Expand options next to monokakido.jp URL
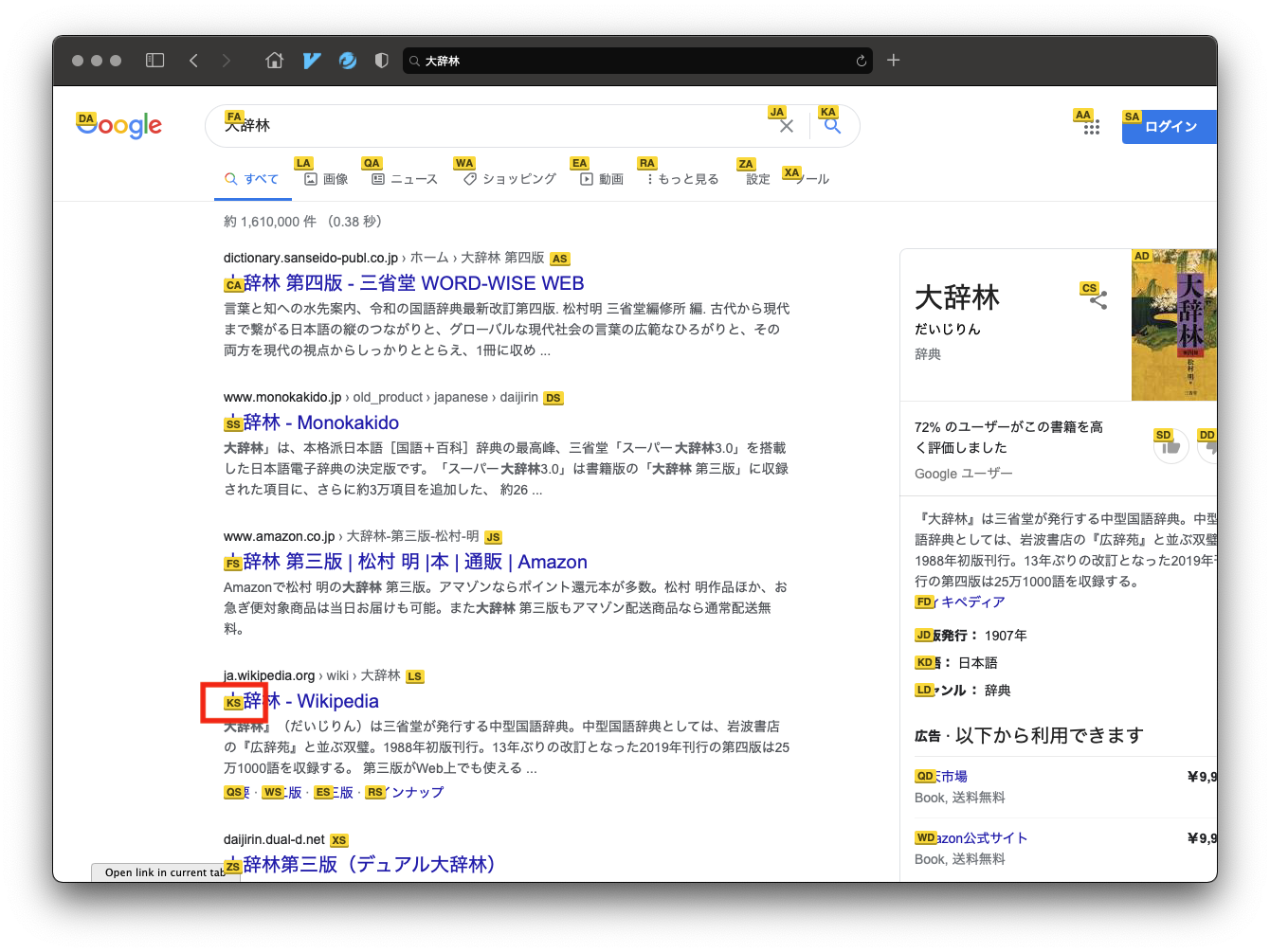Viewport: 1270px width, 952px height. 553,398
